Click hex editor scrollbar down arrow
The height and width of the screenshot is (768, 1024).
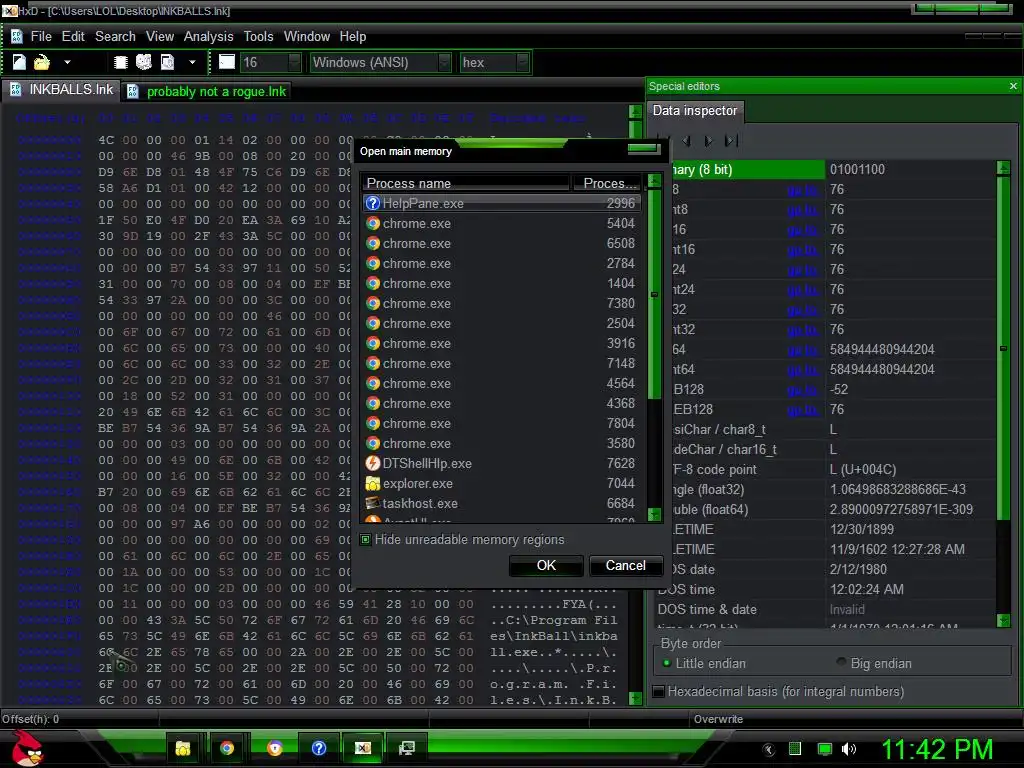coord(635,698)
